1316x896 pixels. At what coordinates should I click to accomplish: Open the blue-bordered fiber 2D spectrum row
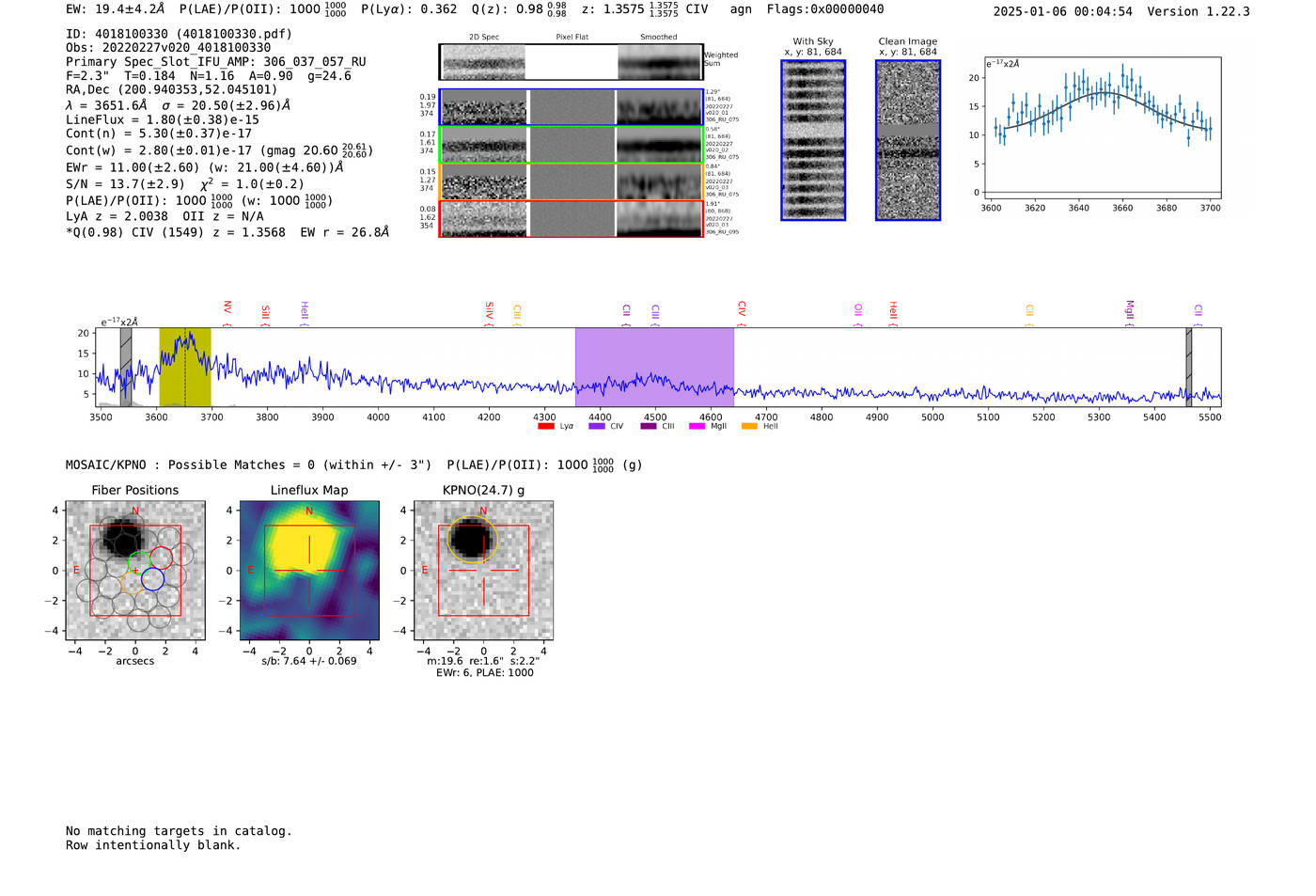tap(572, 107)
